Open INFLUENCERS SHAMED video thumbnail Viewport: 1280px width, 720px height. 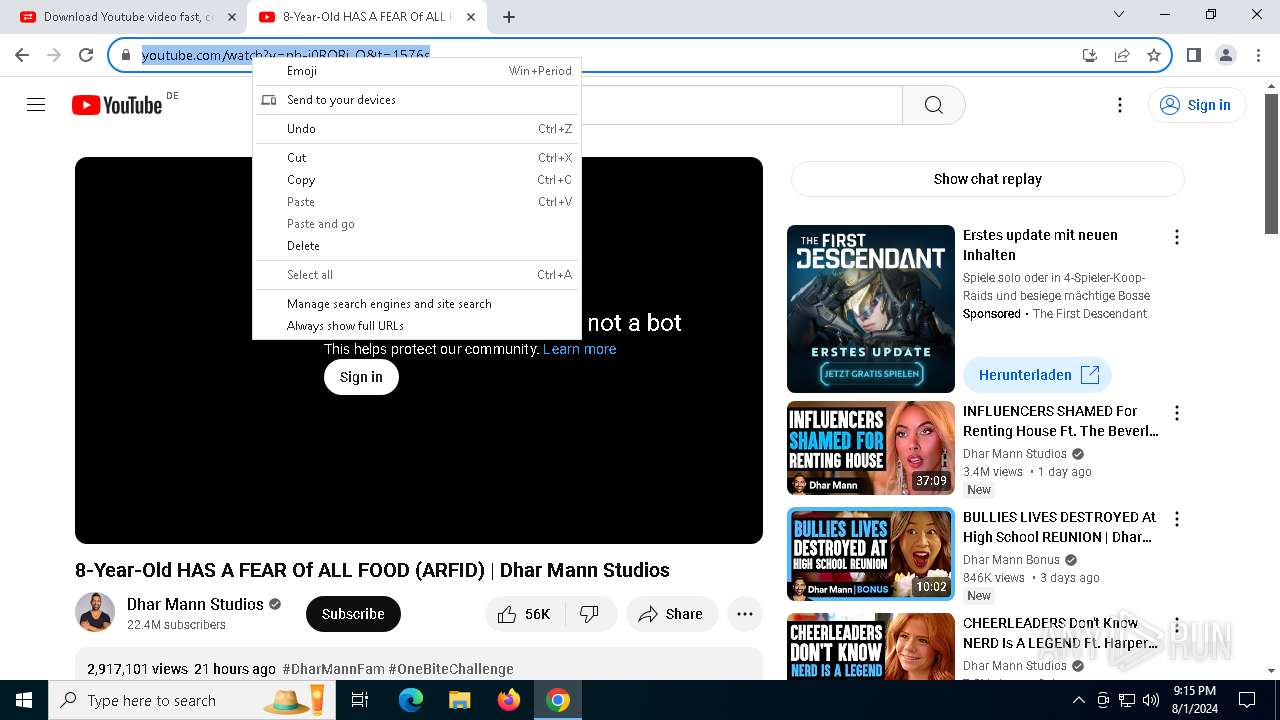click(x=871, y=448)
